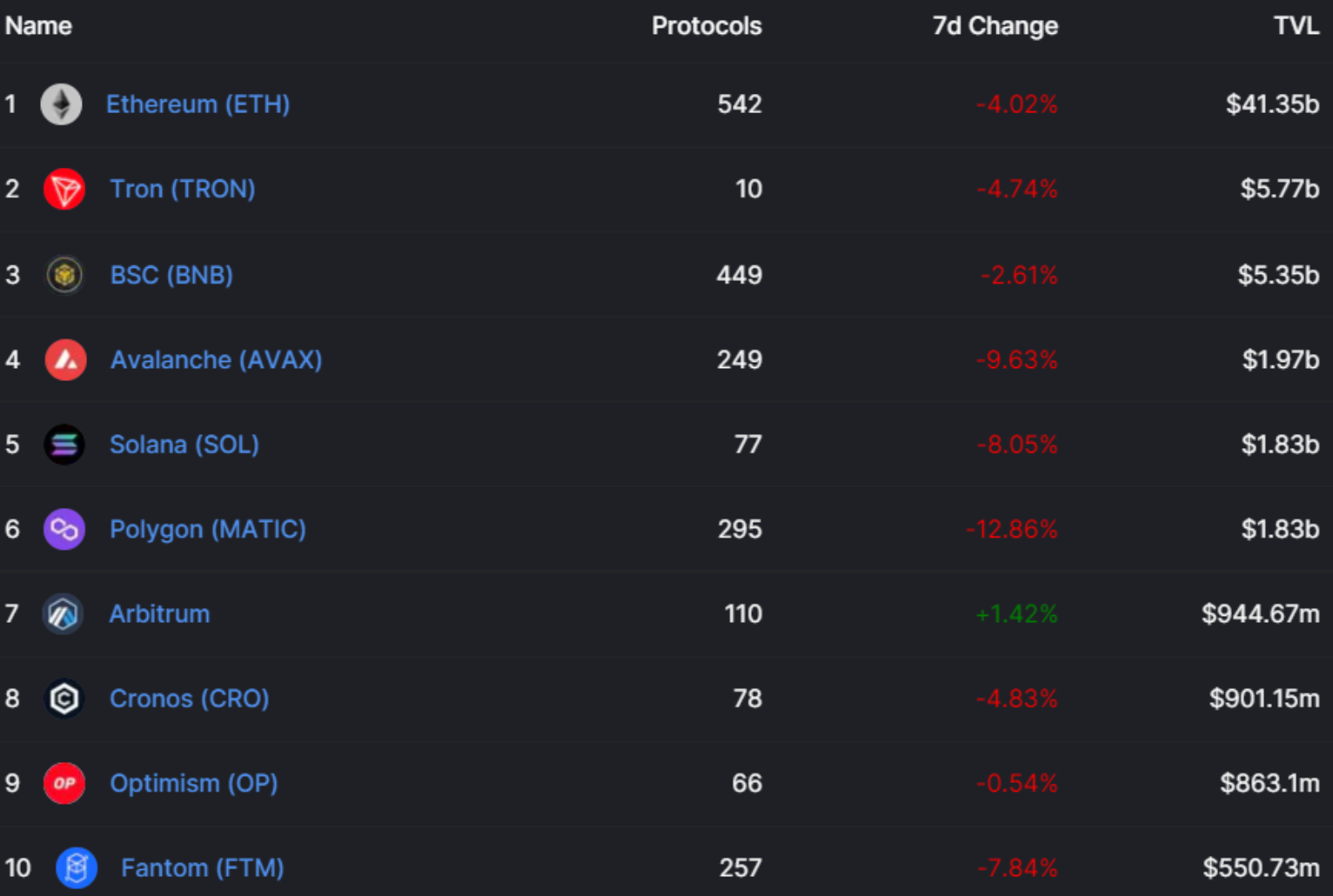1333x896 pixels.
Task: Click the blue Fantom logo icon
Action: coord(77,867)
